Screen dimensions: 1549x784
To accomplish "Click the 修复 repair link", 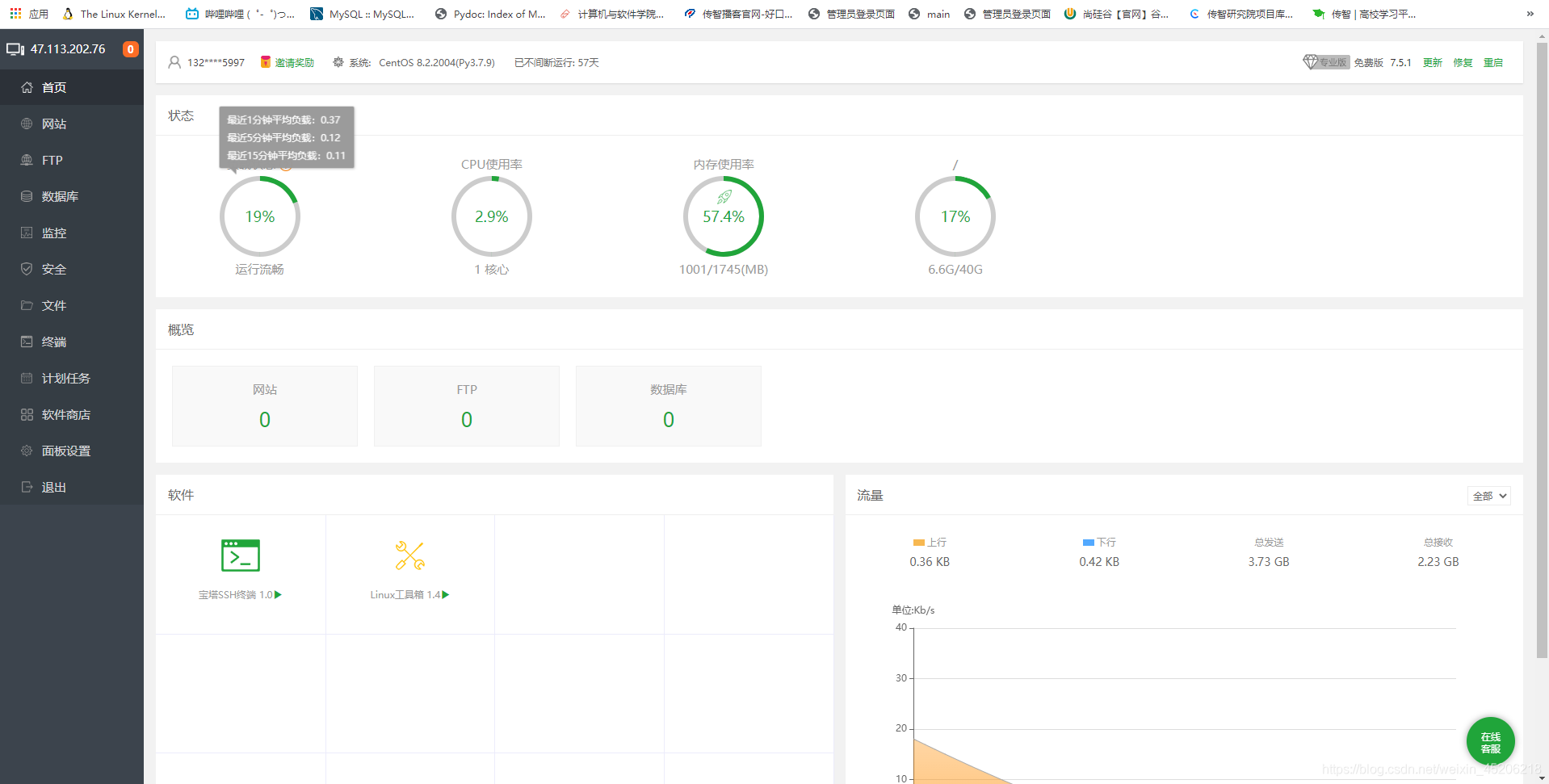I will click(x=1463, y=62).
